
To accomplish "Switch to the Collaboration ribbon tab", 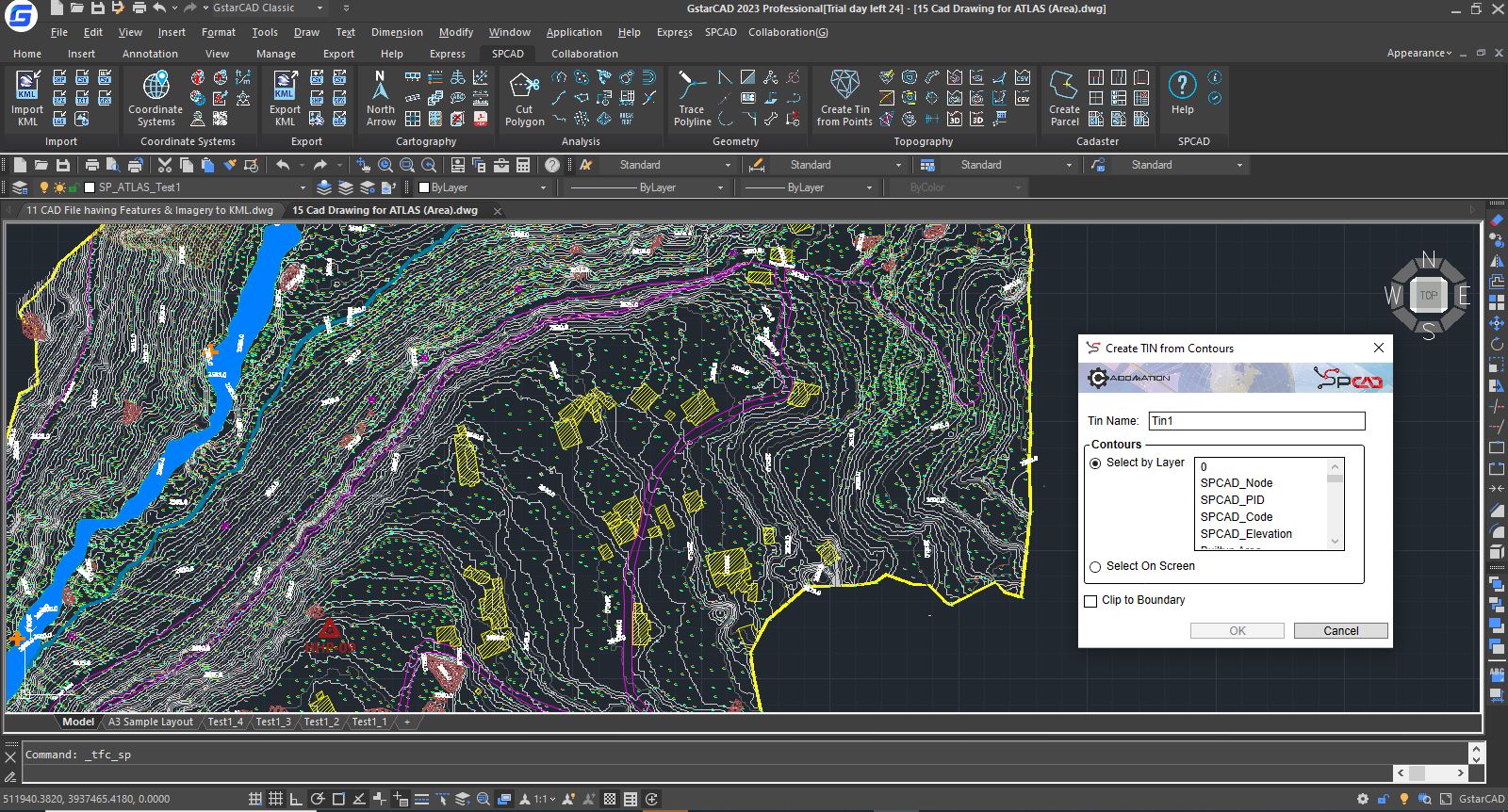I will [x=584, y=54].
